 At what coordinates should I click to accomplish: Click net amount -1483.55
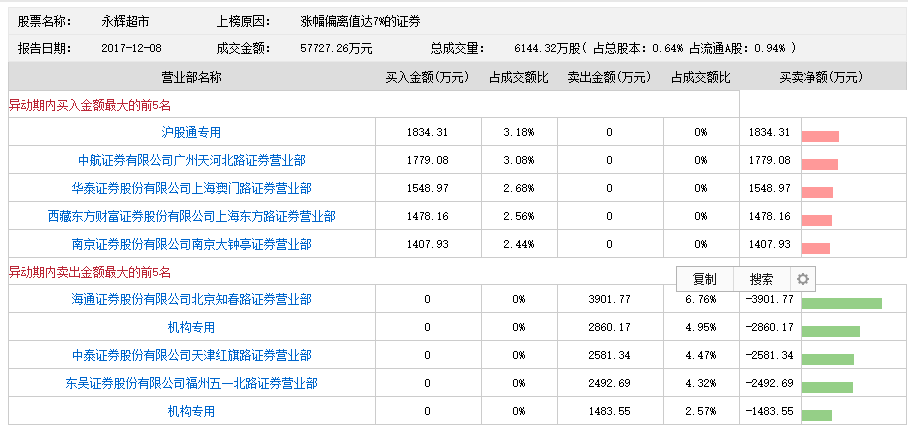pos(770,411)
